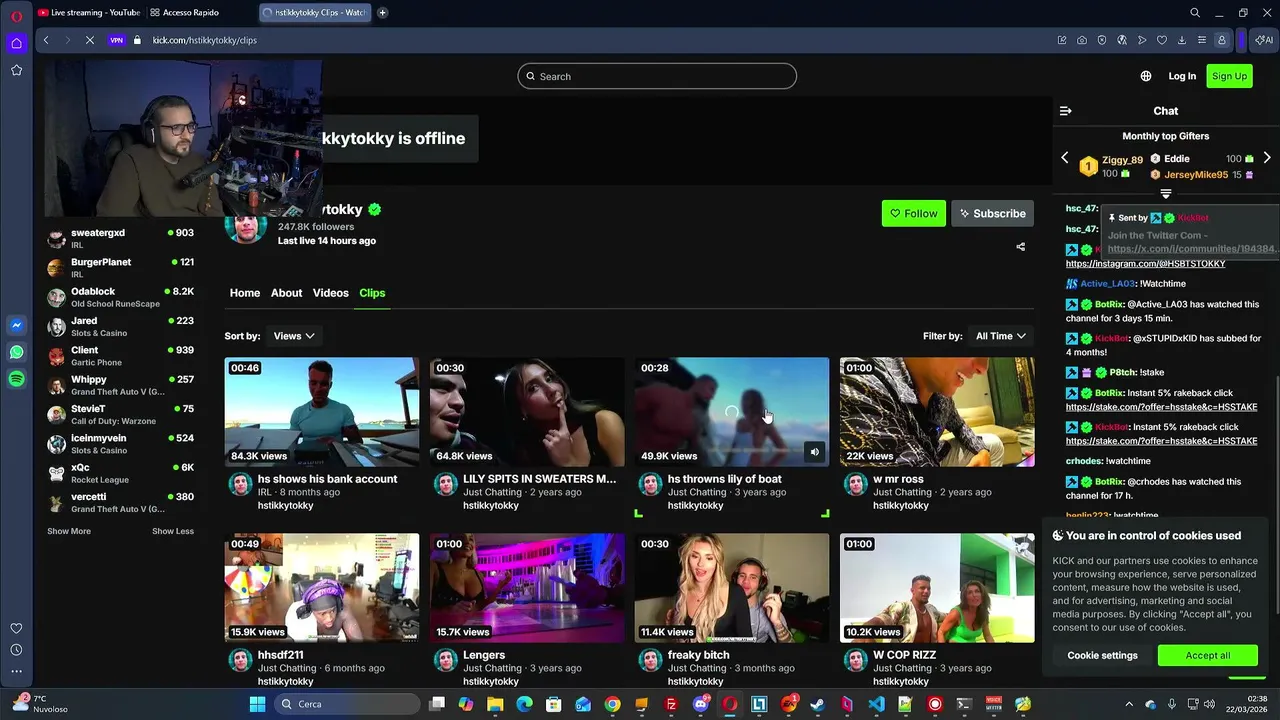This screenshot has height=720, width=1280.
Task: Select the Clips tab
Action: coord(372,293)
